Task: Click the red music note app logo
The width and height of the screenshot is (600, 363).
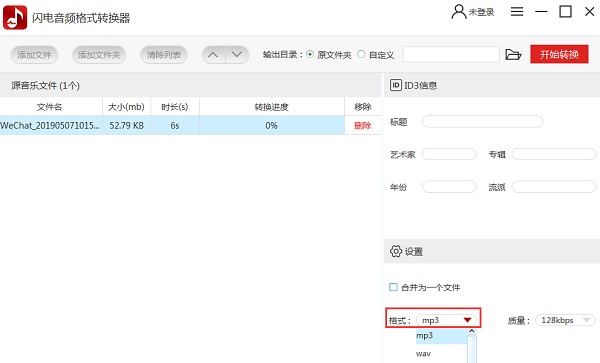Action: pyautogui.click(x=15, y=17)
